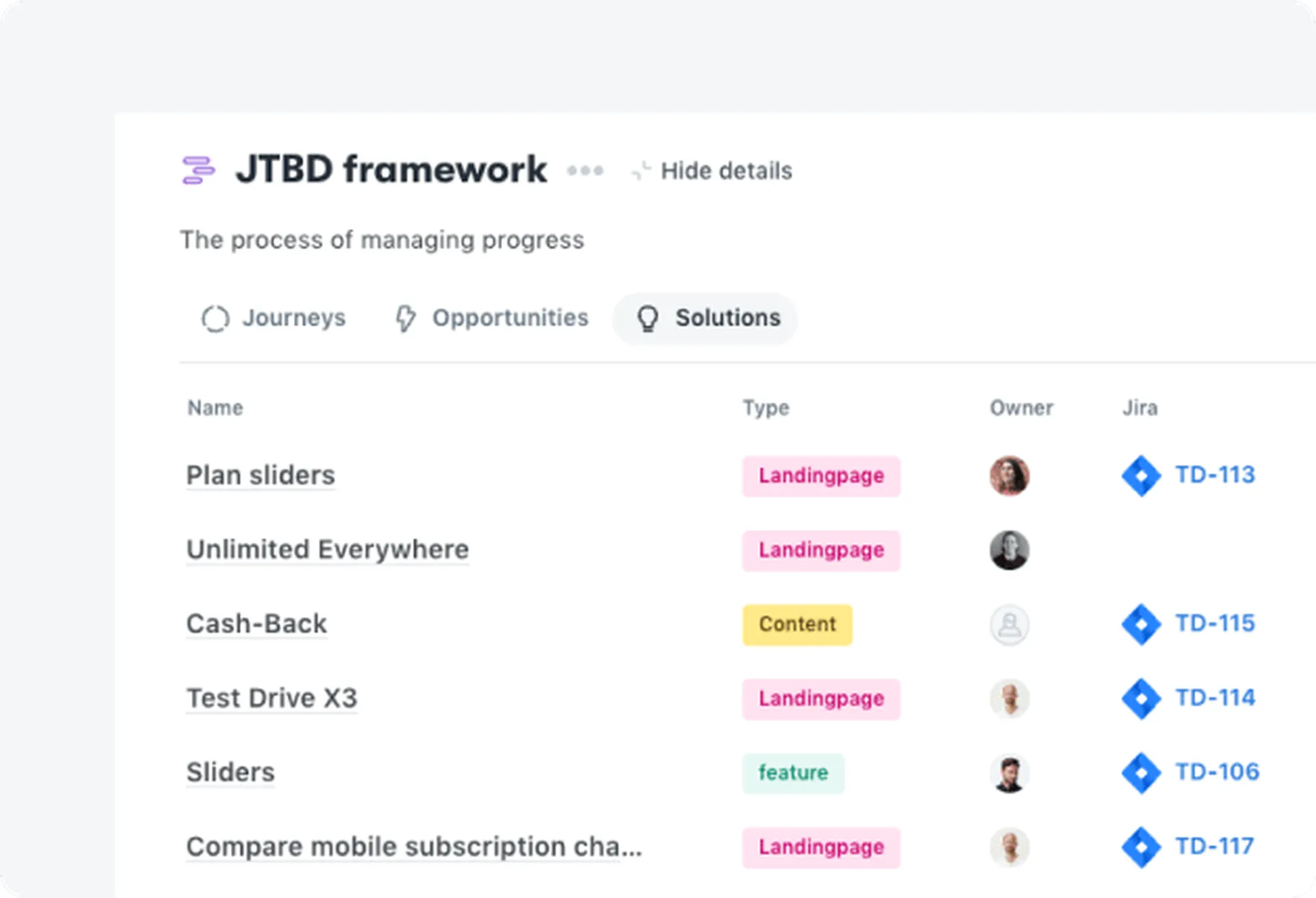This screenshot has width=1316, height=898.
Task: Open the Sliders solution
Action: [230, 773]
